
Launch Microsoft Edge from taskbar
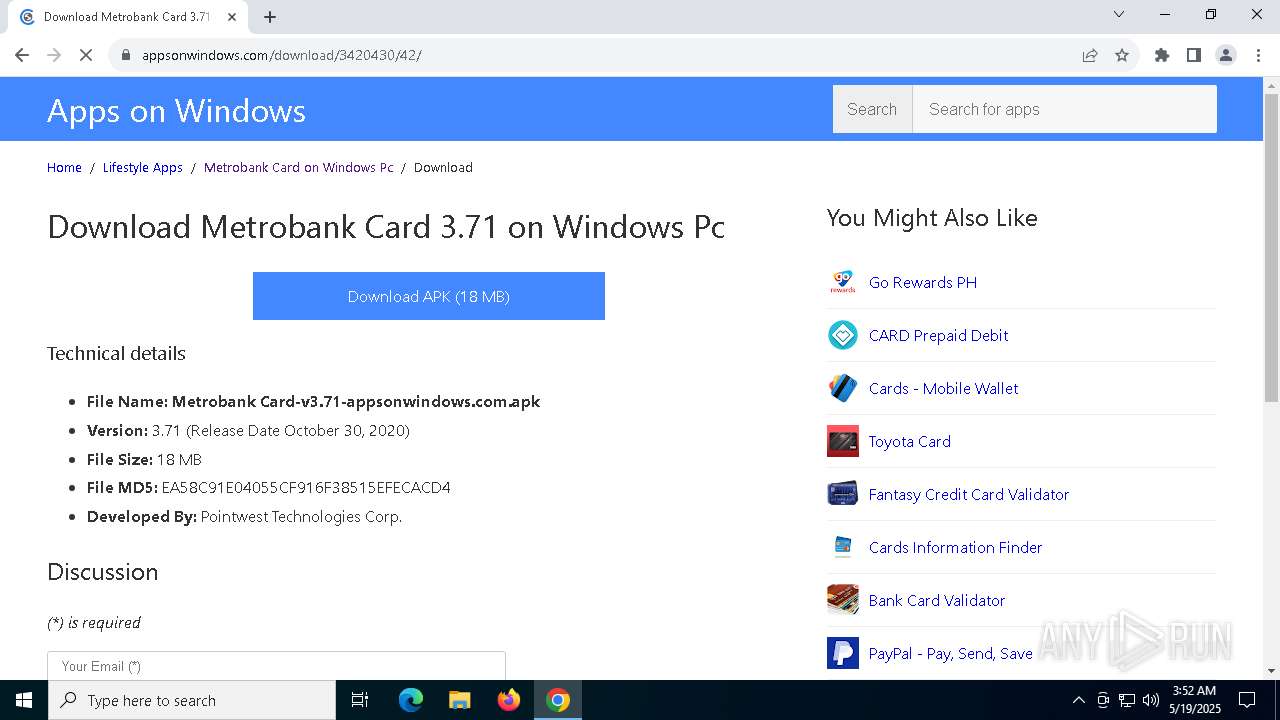(x=411, y=700)
